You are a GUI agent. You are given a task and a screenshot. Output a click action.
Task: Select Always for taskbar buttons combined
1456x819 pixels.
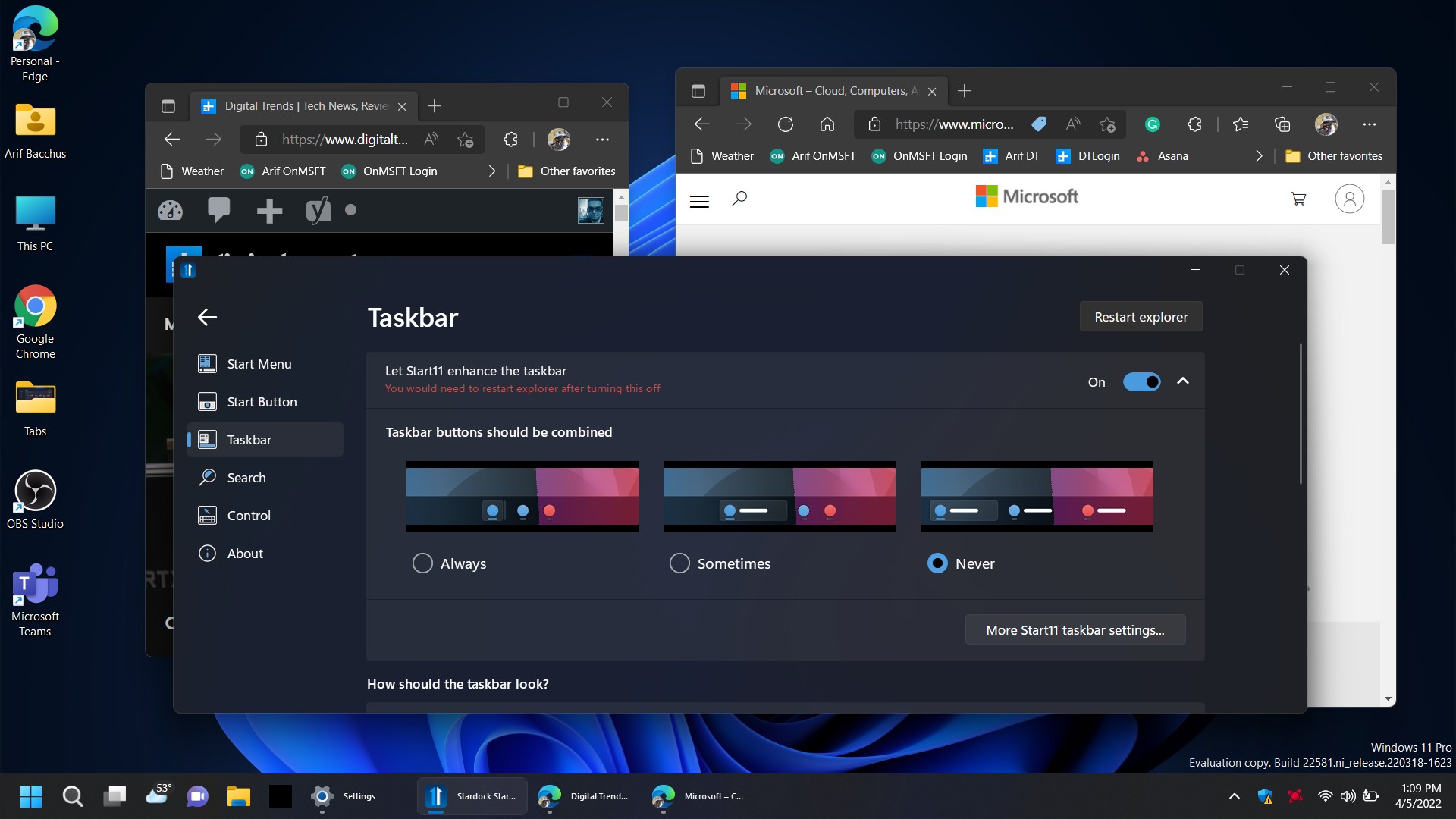point(423,562)
